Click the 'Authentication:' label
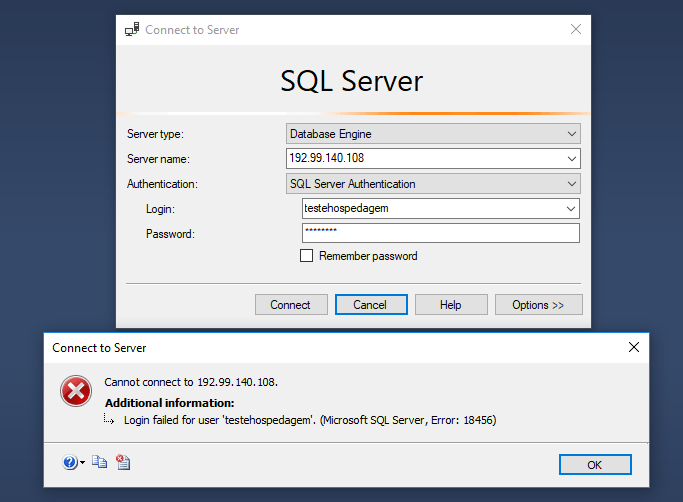The width and height of the screenshot is (683, 502). [162, 184]
